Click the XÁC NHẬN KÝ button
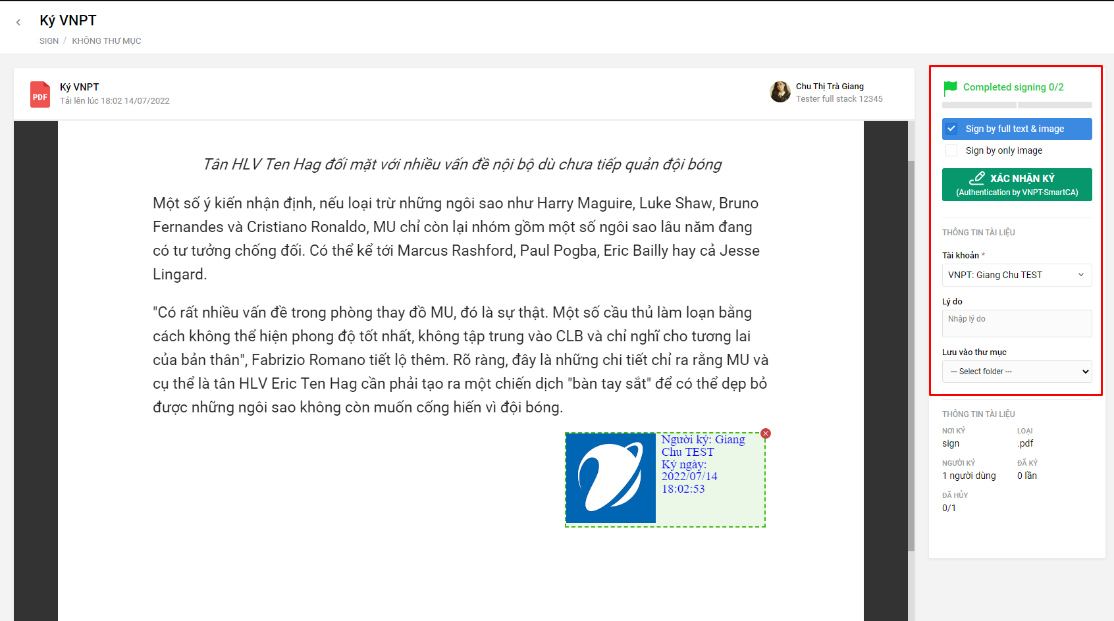This screenshot has width=1114, height=621. click(1017, 185)
